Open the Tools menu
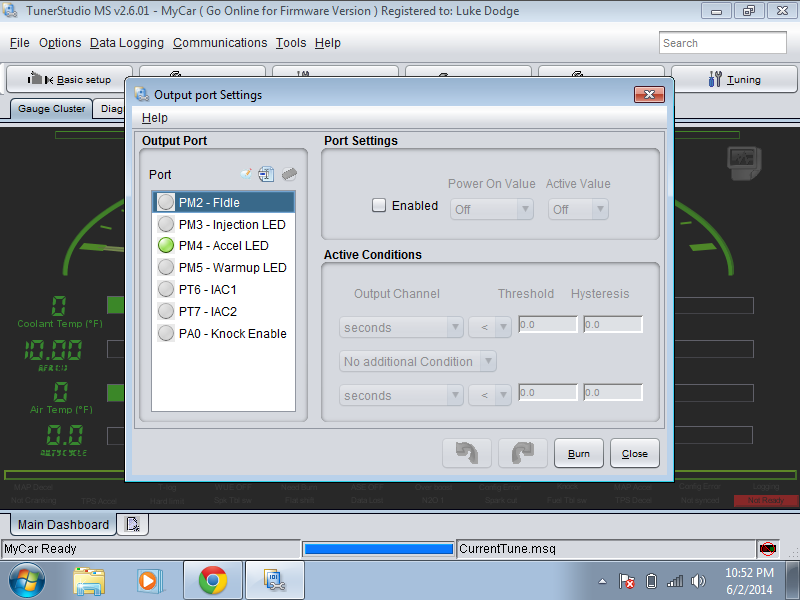This screenshot has width=800, height=600. [291, 43]
